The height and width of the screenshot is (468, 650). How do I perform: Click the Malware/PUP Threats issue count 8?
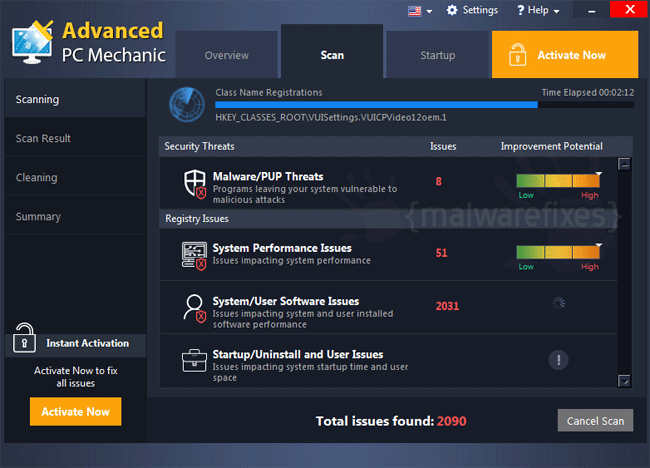coord(439,181)
